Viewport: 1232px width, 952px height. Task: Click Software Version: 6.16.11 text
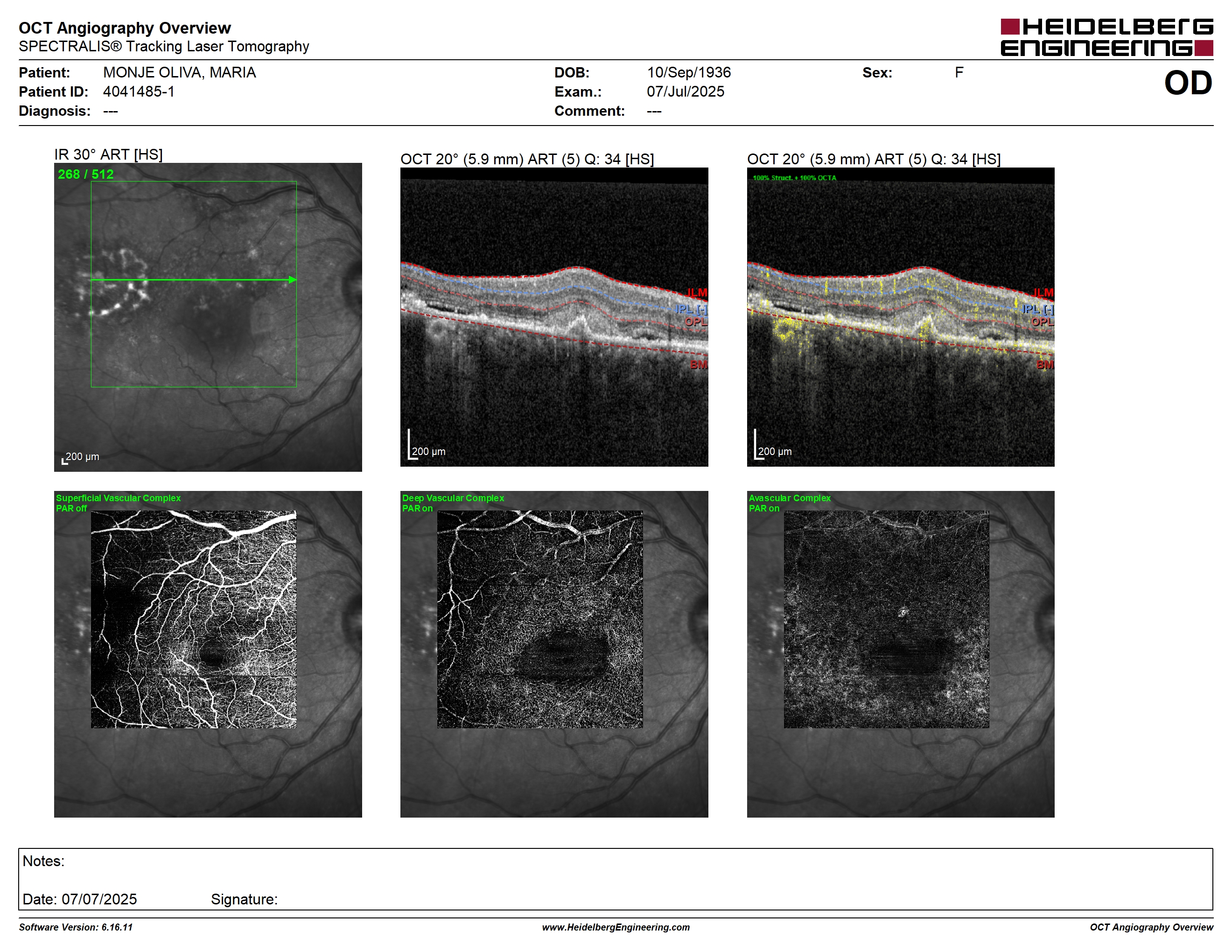76,927
